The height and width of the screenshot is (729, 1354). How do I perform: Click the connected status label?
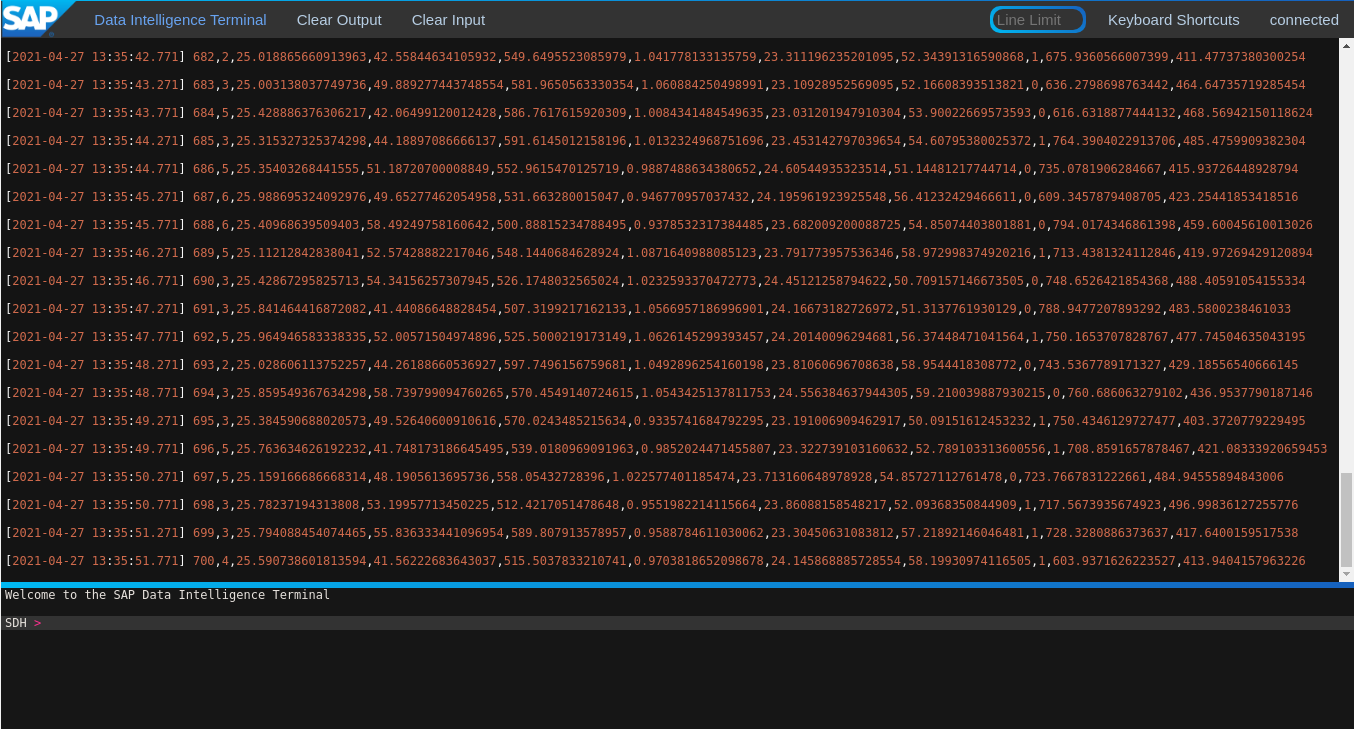point(1304,20)
